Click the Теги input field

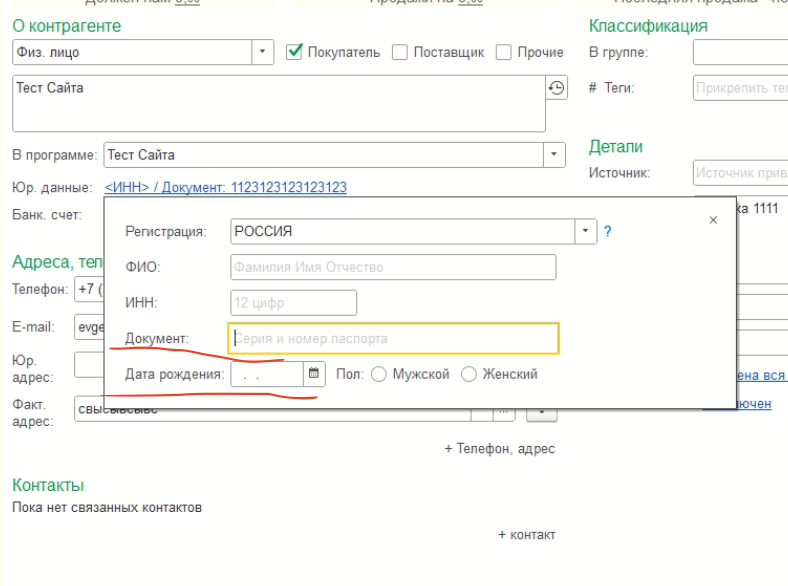[740, 88]
